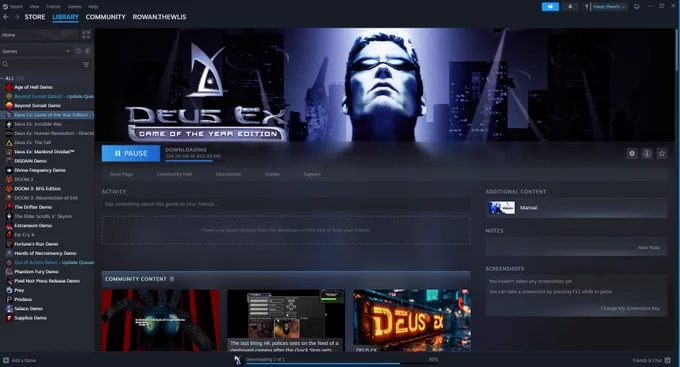This screenshot has height=367, width=680.
Task: Go to the COMMUNITY tab
Action: (x=105, y=17)
